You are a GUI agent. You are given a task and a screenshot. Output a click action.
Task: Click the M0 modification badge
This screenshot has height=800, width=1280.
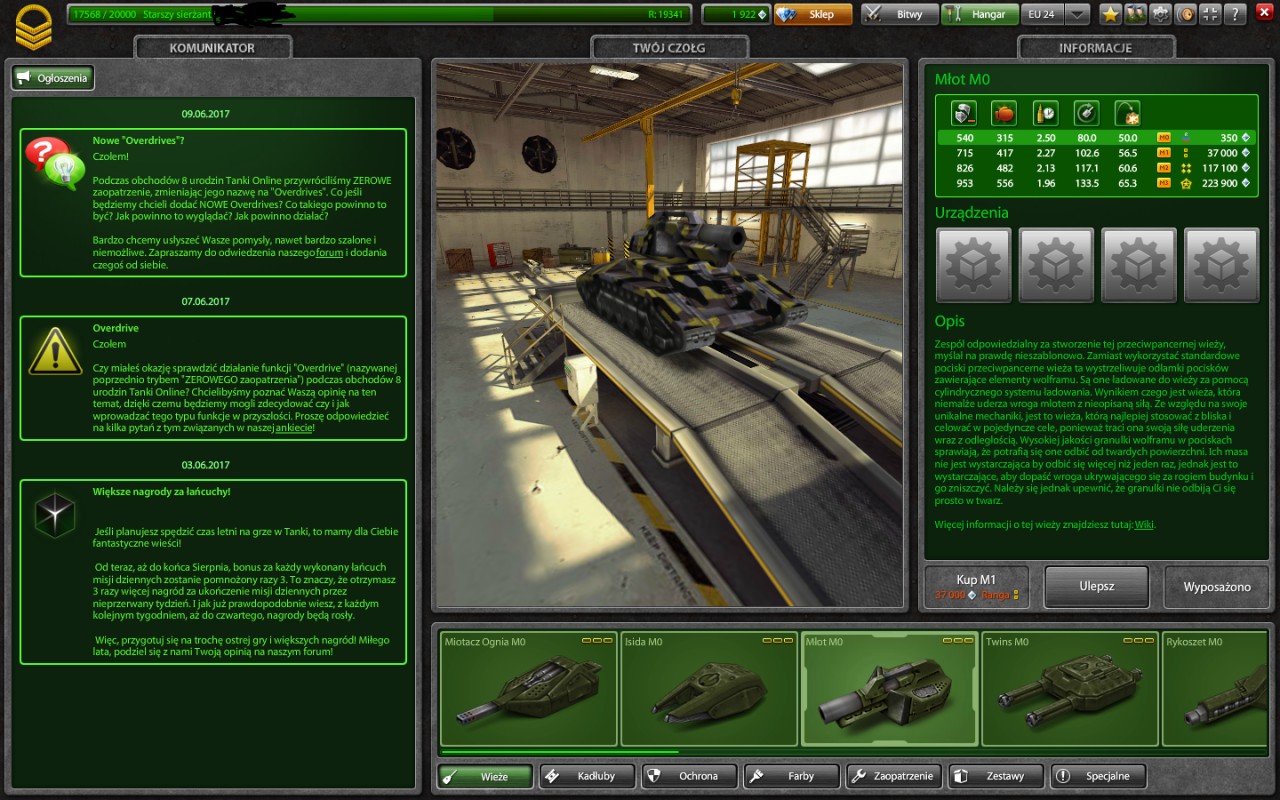1164,138
